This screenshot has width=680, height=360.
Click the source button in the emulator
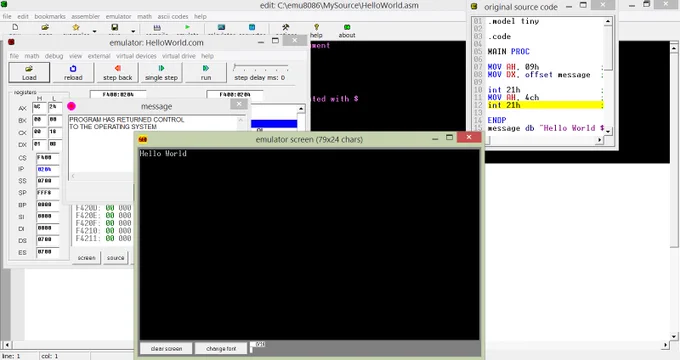[115, 258]
